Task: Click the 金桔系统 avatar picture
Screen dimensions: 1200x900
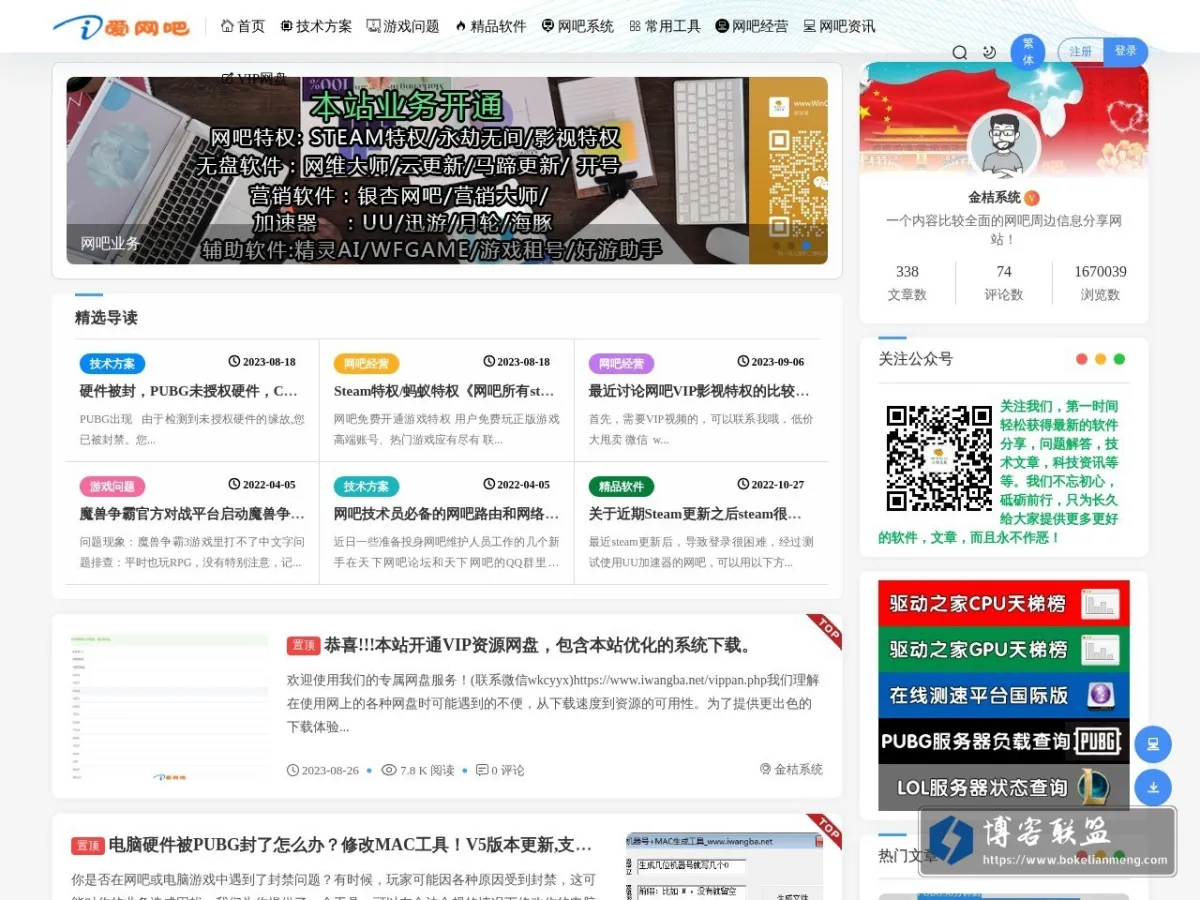Action: (1004, 145)
